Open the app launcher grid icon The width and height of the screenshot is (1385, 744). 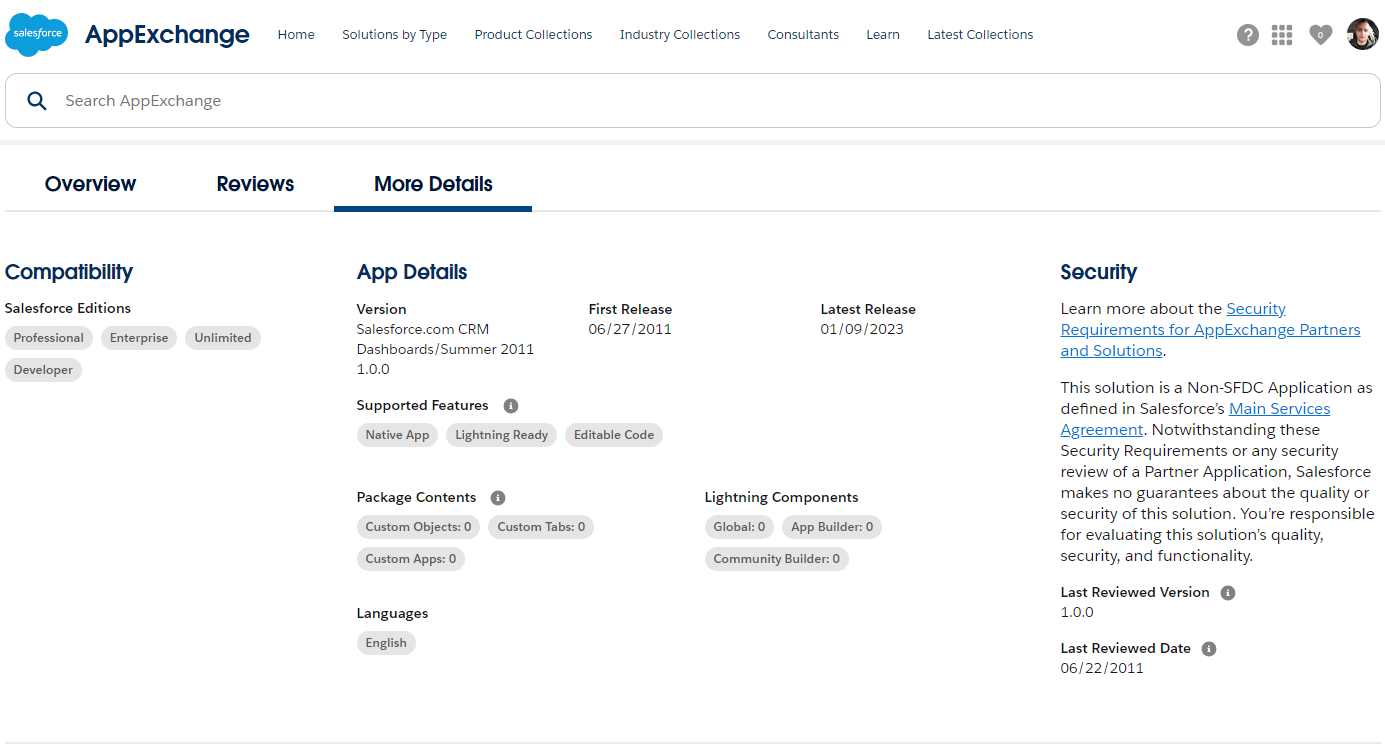1282,34
